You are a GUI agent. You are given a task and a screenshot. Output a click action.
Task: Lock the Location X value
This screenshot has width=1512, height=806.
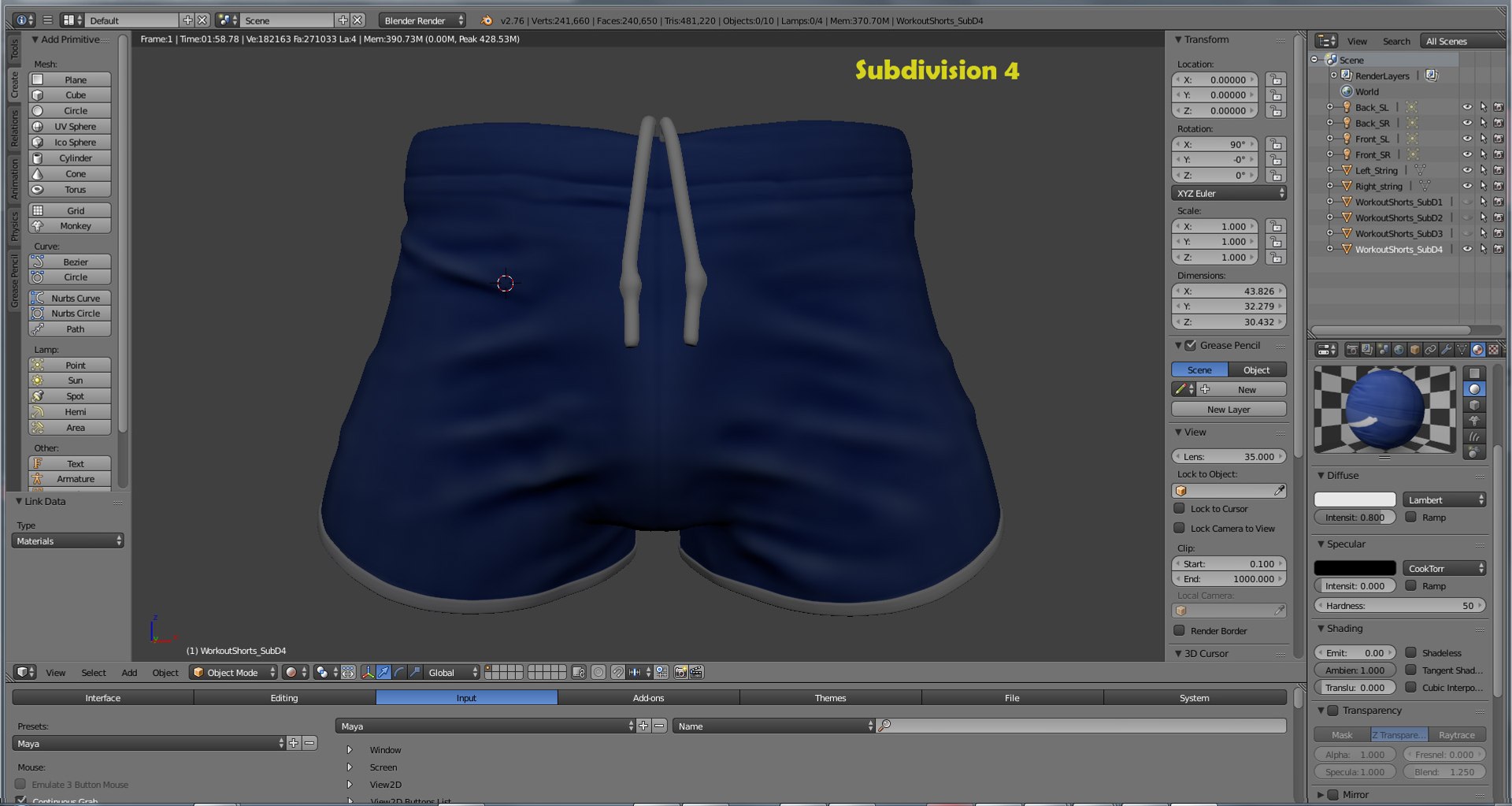click(1276, 80)
